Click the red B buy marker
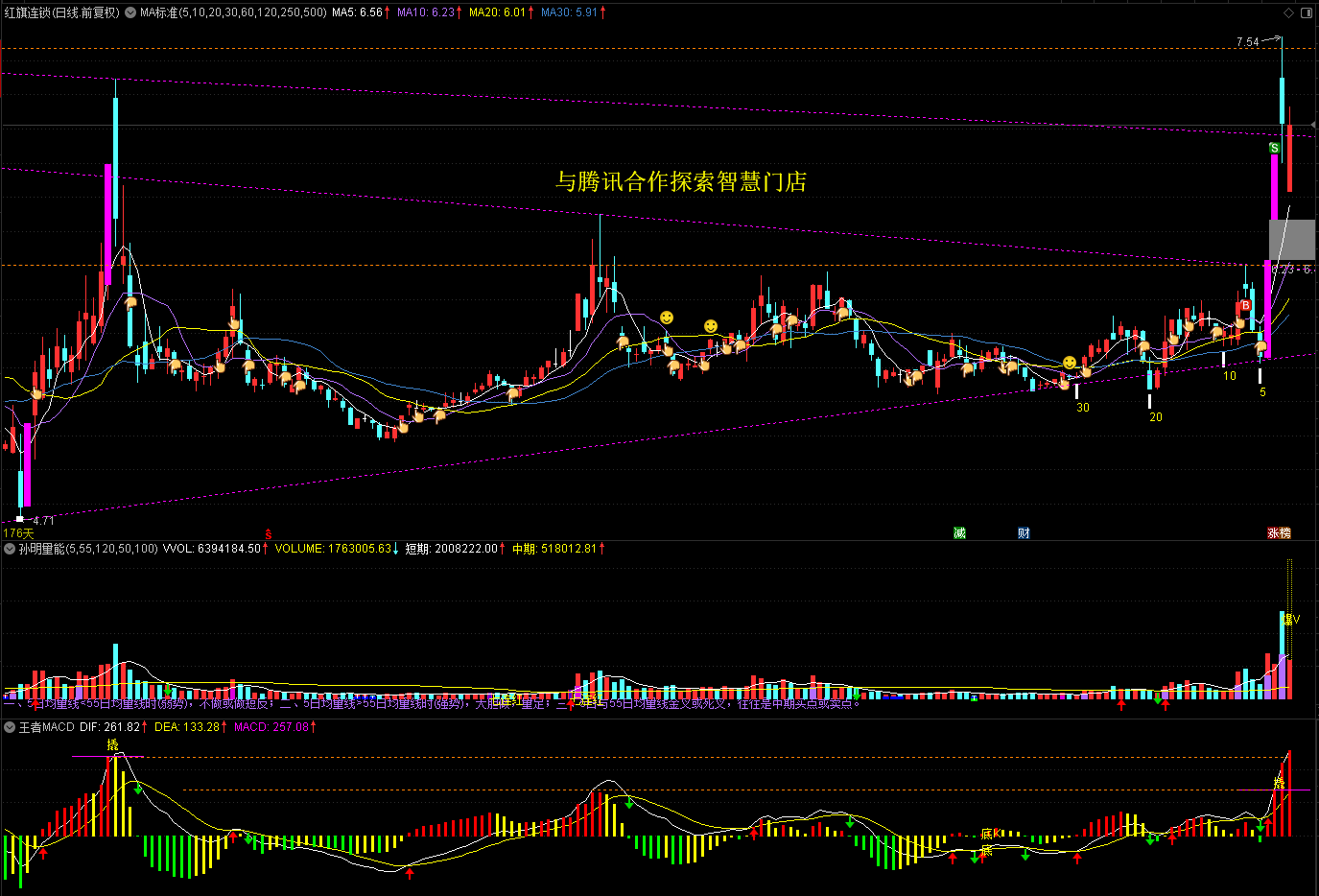Image resolution: width=1319 pixels, height=896 pixels. (x=1245, y=305)
